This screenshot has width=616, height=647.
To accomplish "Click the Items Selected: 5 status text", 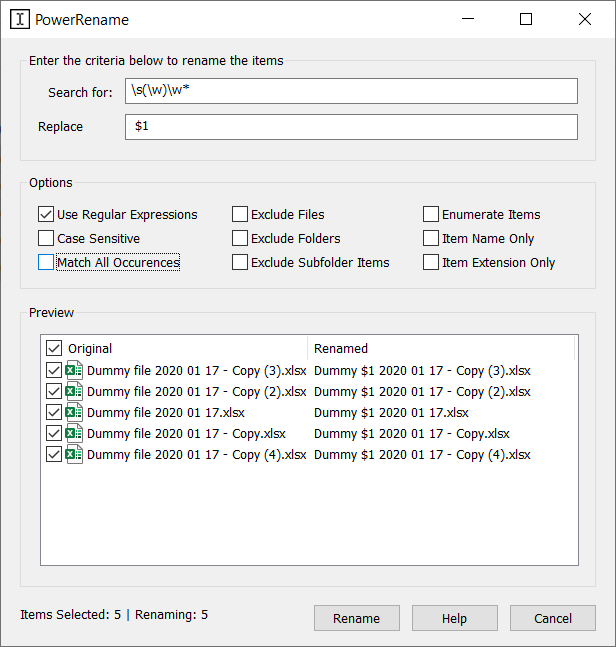I will tap(71, 615).
